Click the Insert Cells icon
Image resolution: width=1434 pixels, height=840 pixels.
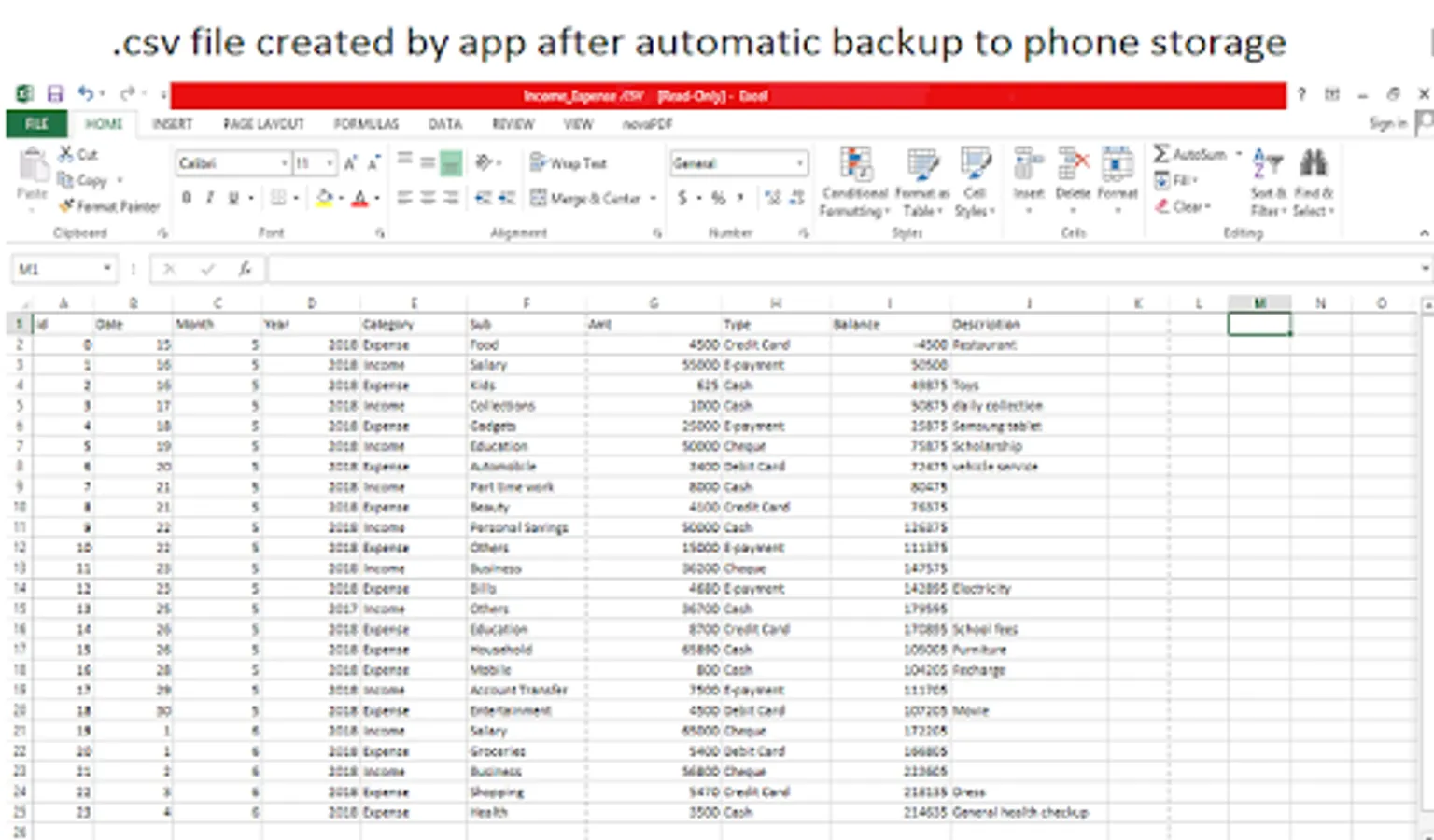[x=1028, y=173]
